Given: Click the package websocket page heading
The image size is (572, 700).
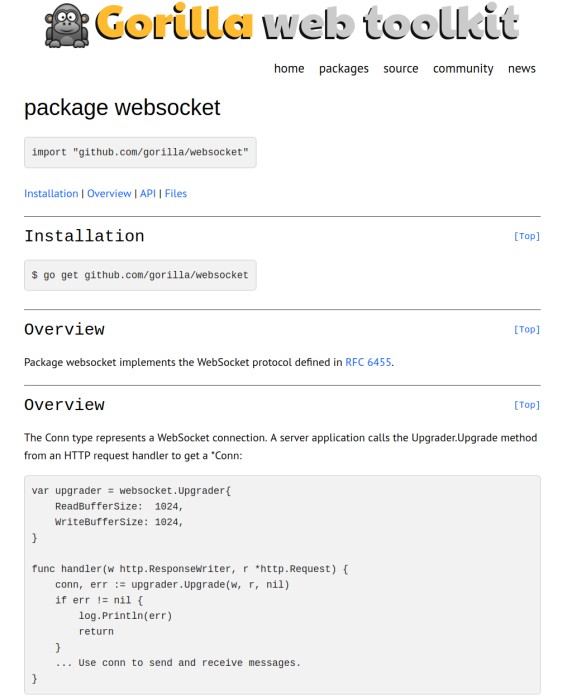Looking at the screenshot, I should 122,108.
